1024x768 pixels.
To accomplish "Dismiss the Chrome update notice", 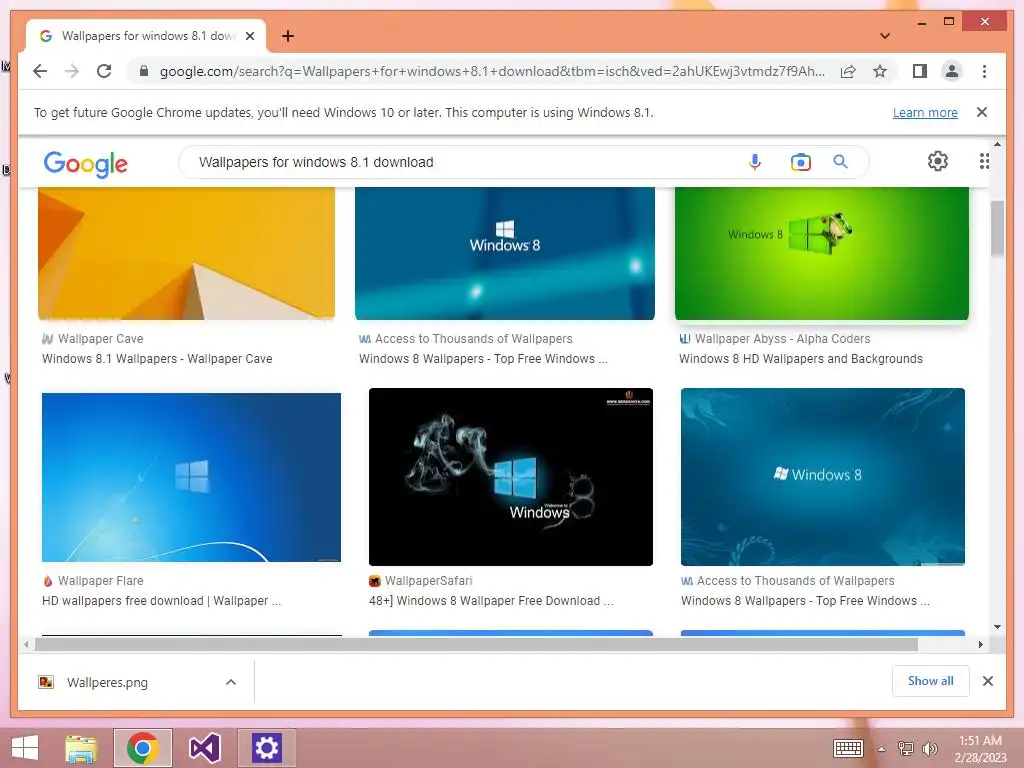I will tap(982, 112).
